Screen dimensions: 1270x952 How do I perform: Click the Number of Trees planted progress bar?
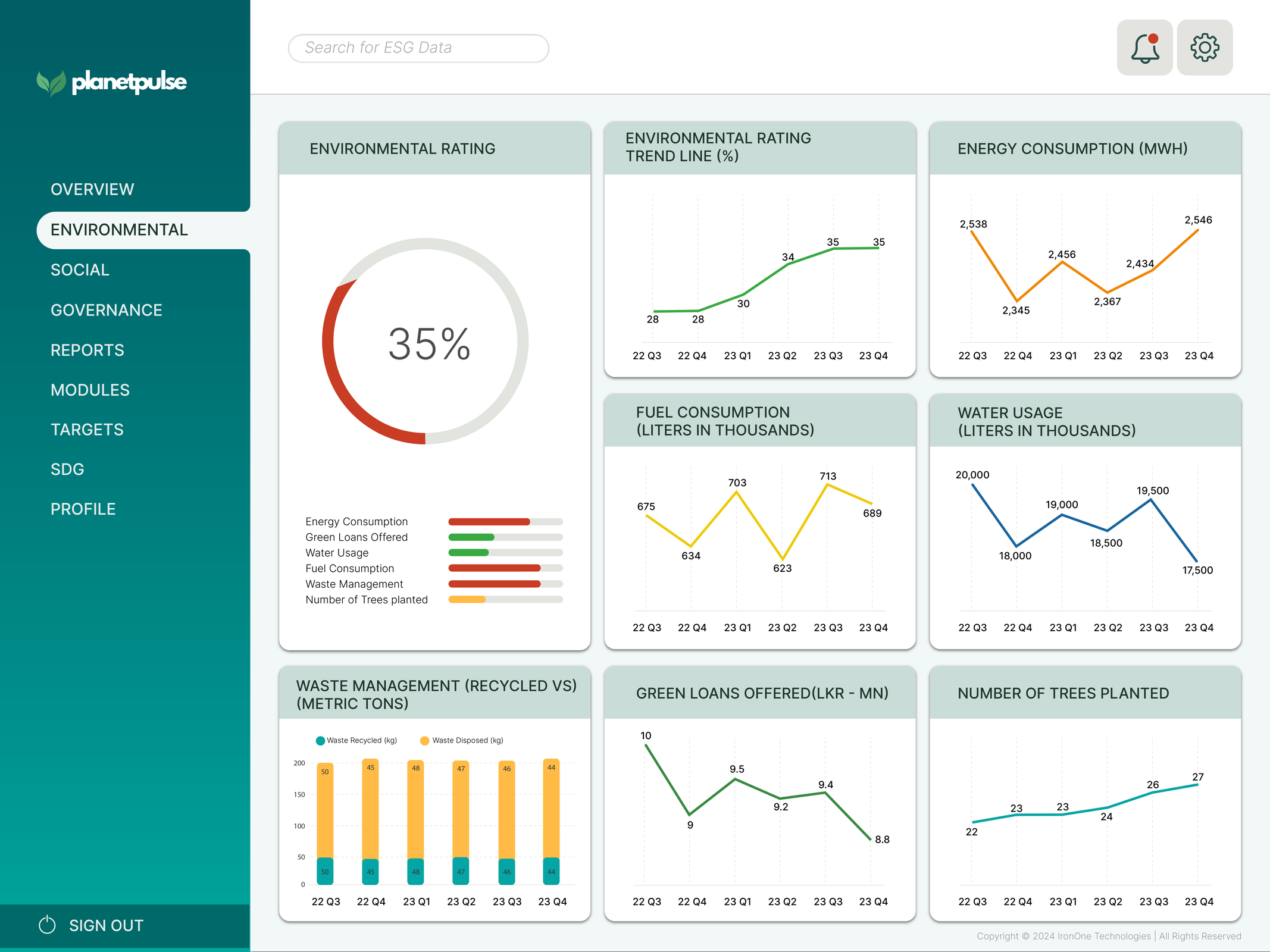pos(505,600)
